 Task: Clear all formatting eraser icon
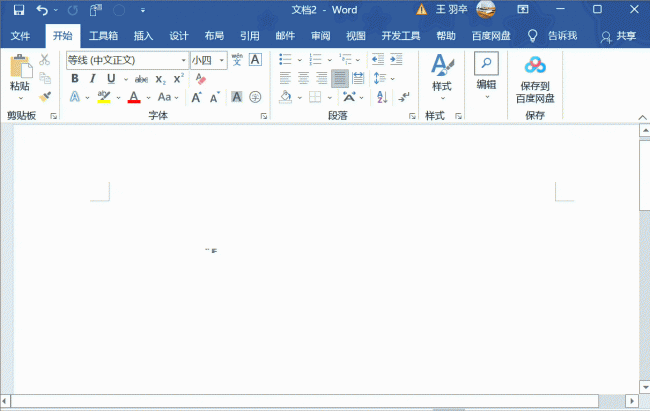coord(201,78)
